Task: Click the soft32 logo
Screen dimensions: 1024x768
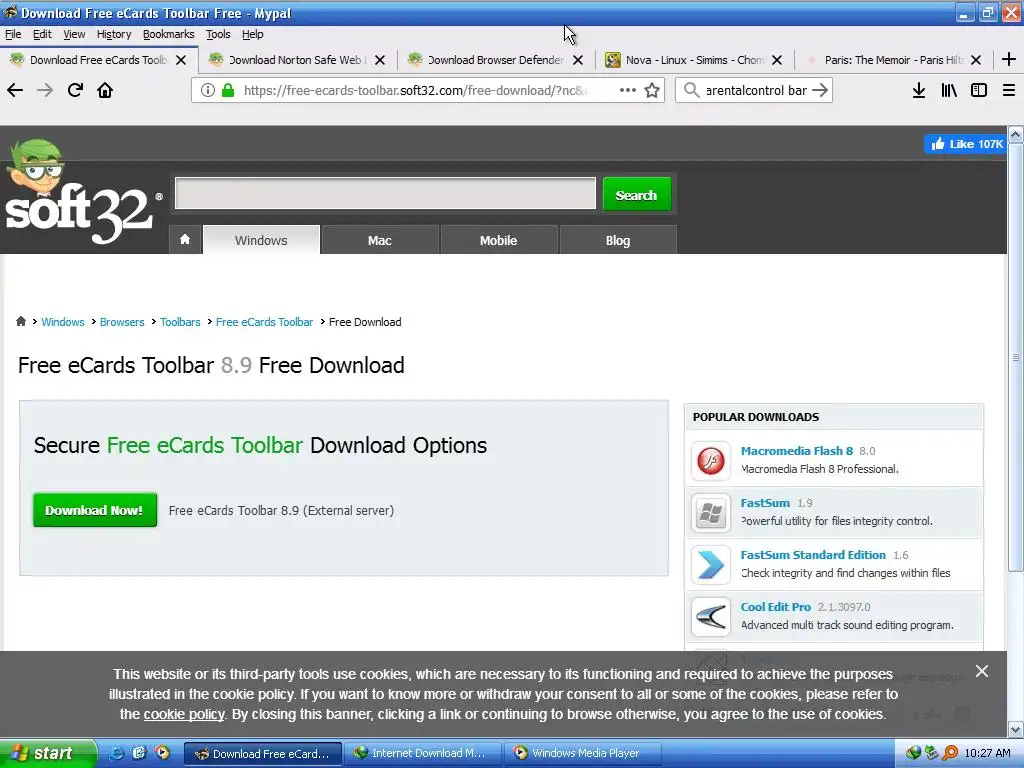Action: pyautogui.click(x=82, y=193)
